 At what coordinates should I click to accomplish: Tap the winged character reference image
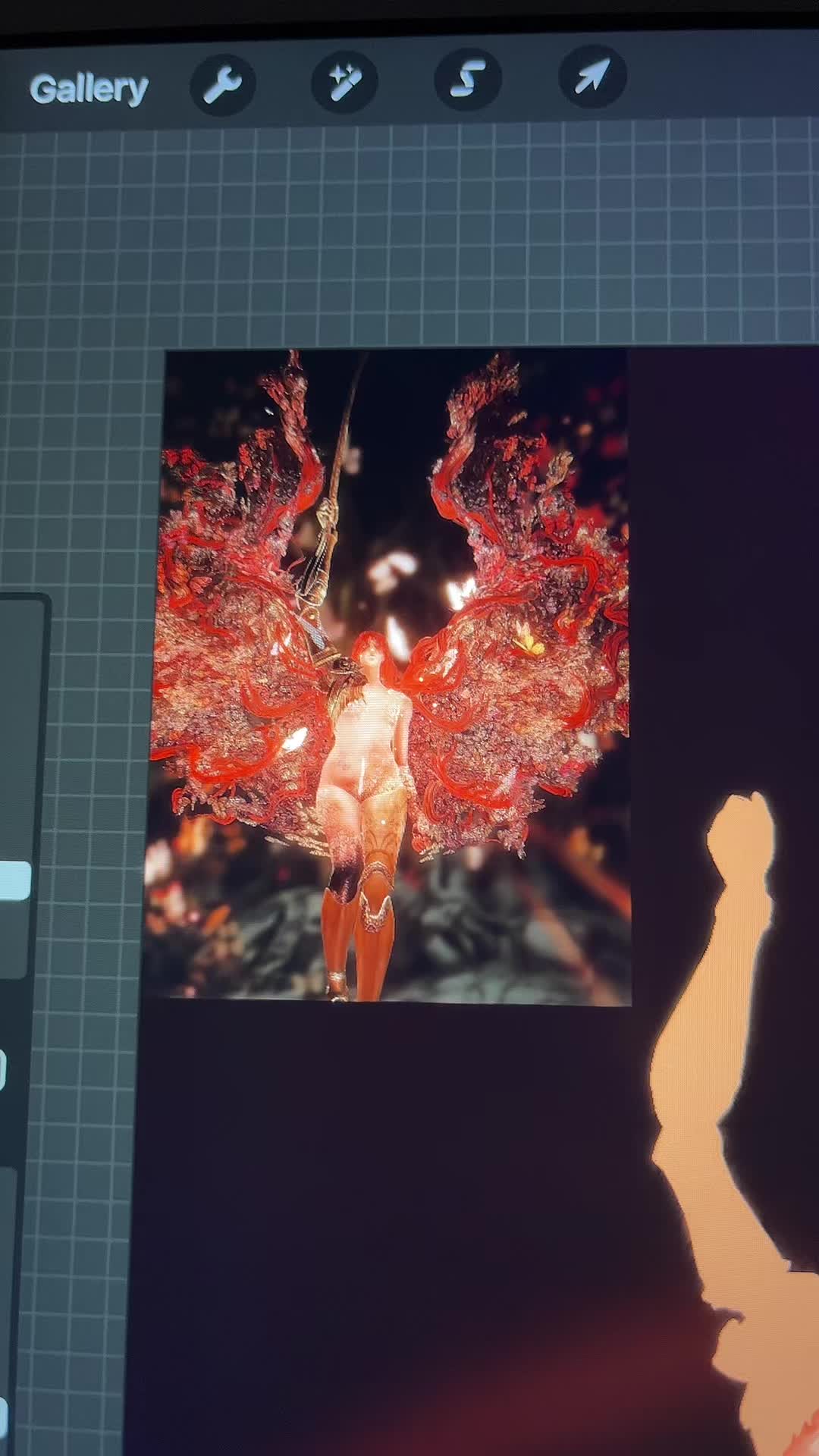click(388, 676)
